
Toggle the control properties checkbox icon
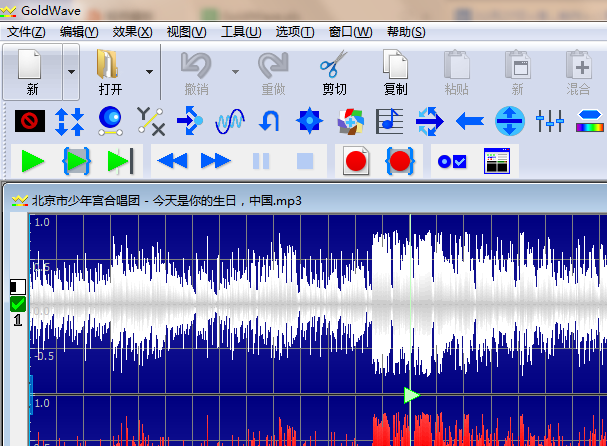452,161
